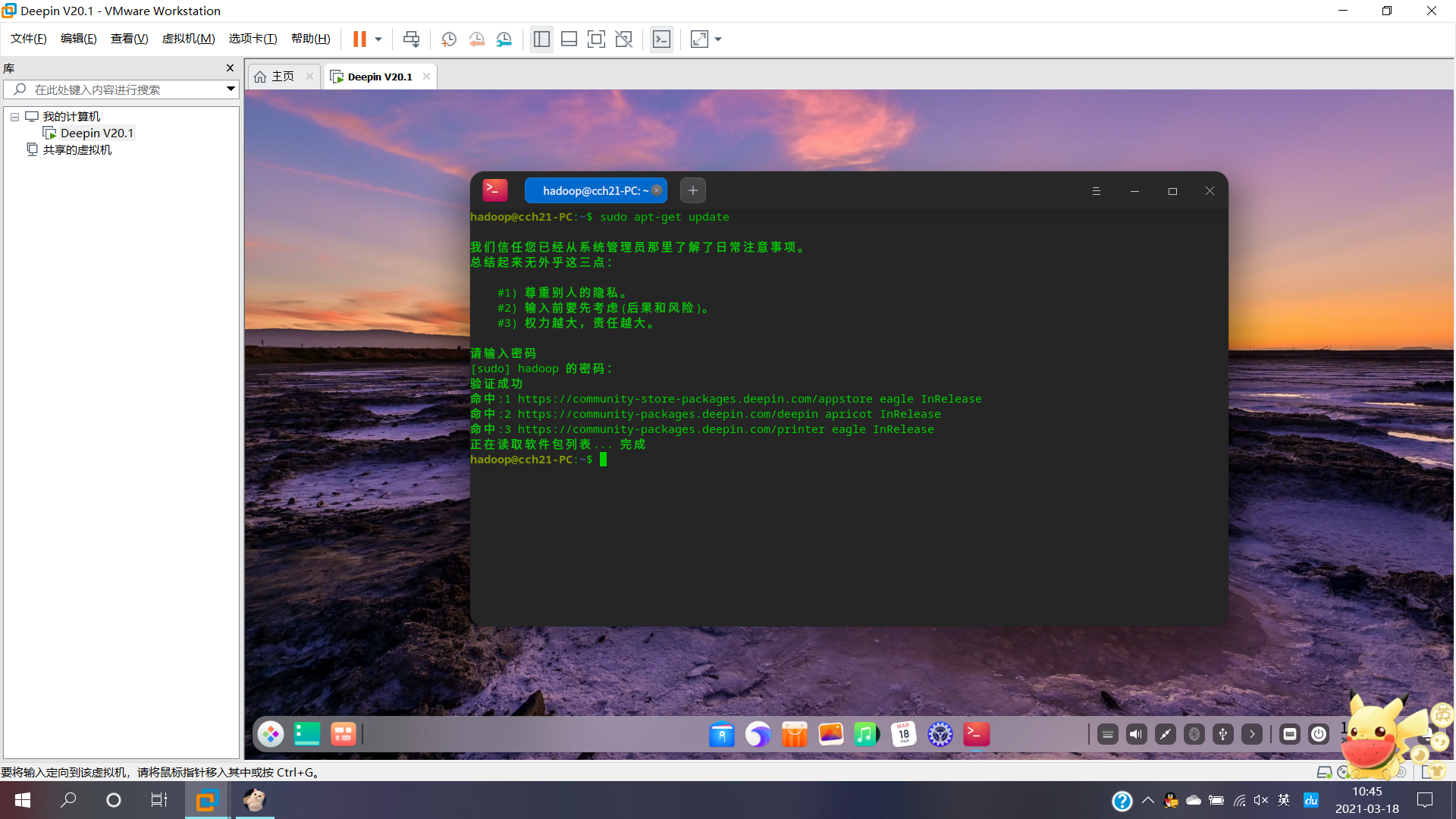Revert VM to previous snapshot
Screen dimensions: 1456x819
tap(476, 39)
